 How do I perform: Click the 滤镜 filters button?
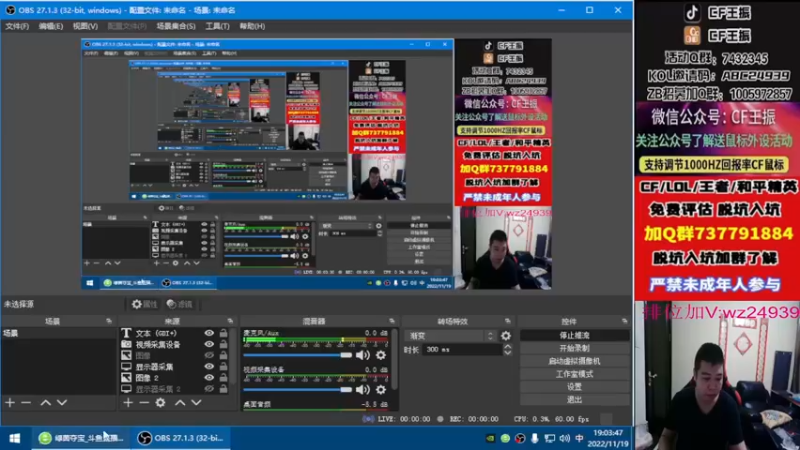tap(180, 304)
